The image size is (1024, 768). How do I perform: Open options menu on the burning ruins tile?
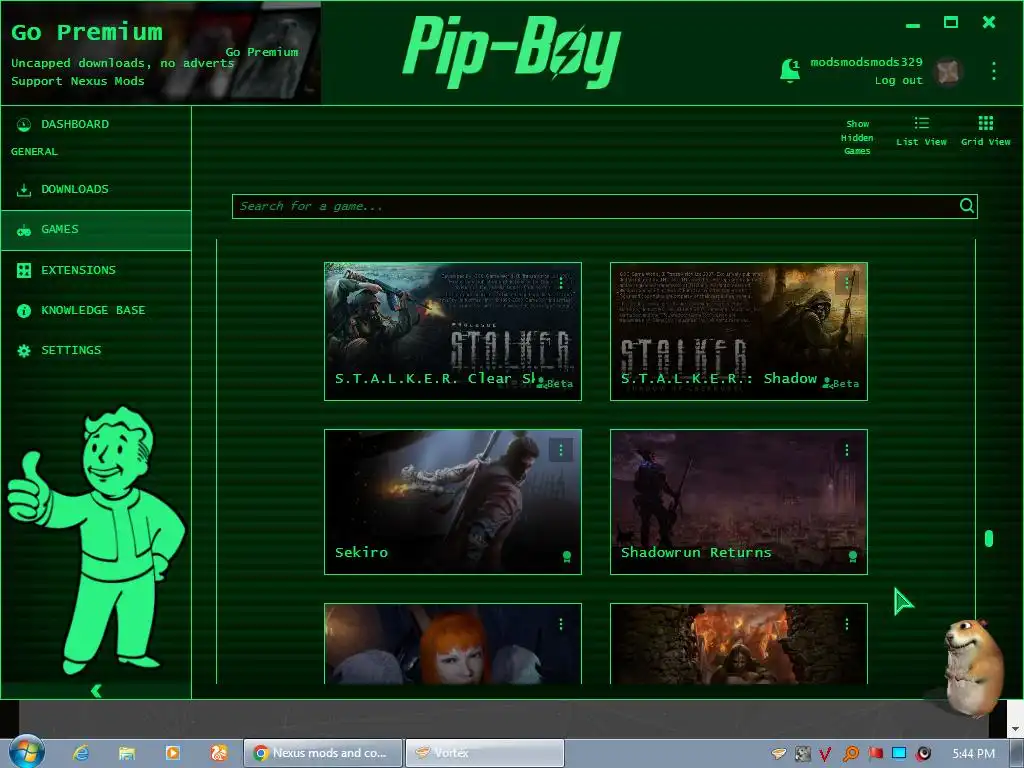pos(847,624)
